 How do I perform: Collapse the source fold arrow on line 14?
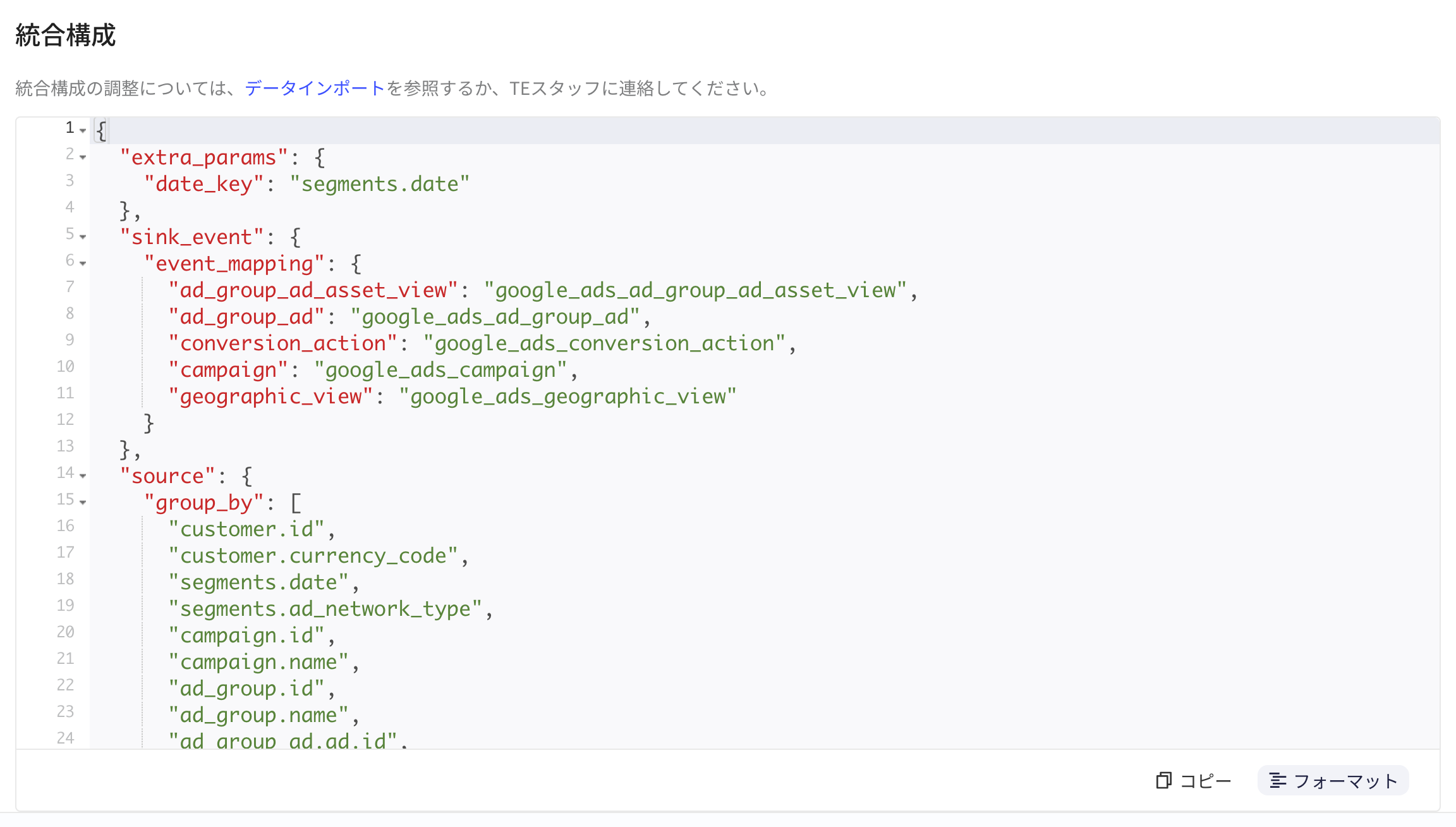83,475
